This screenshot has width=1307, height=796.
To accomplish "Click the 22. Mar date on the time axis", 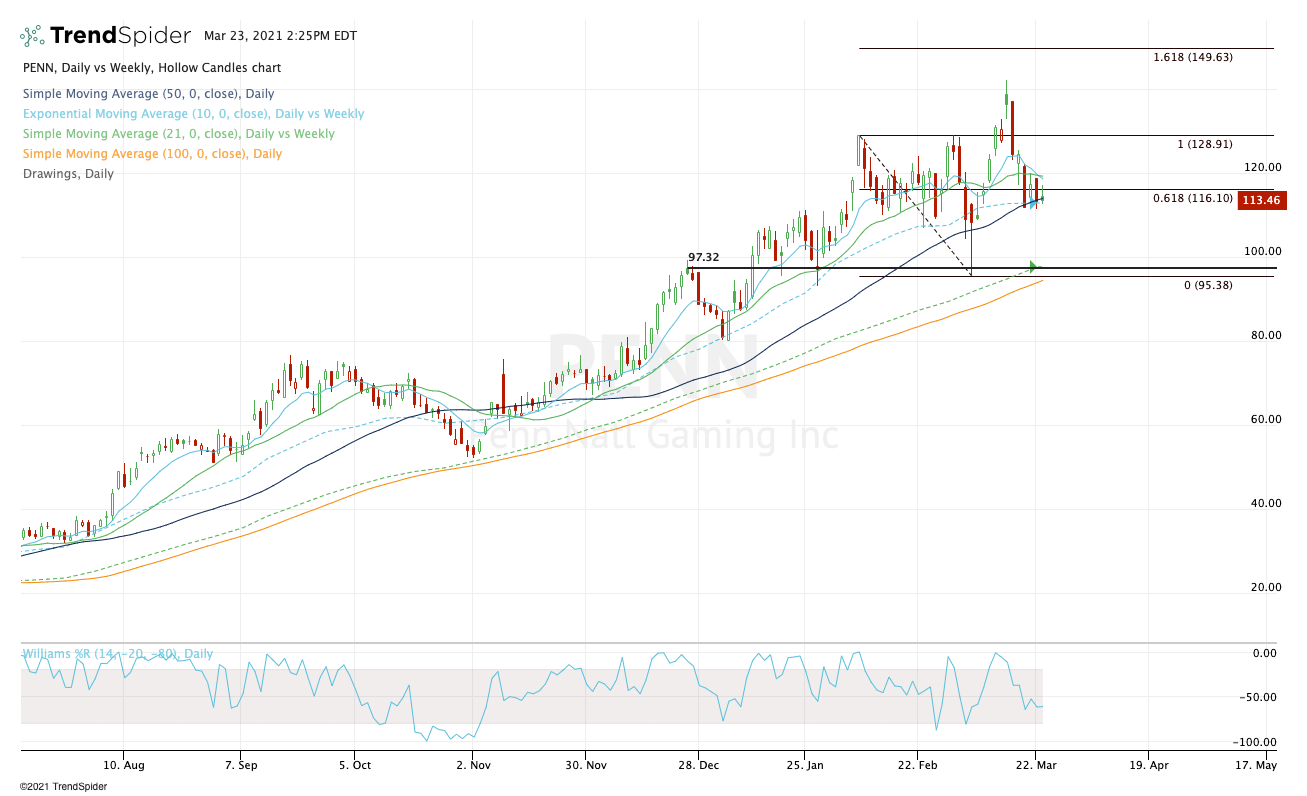I will [x=1035, y=765].
